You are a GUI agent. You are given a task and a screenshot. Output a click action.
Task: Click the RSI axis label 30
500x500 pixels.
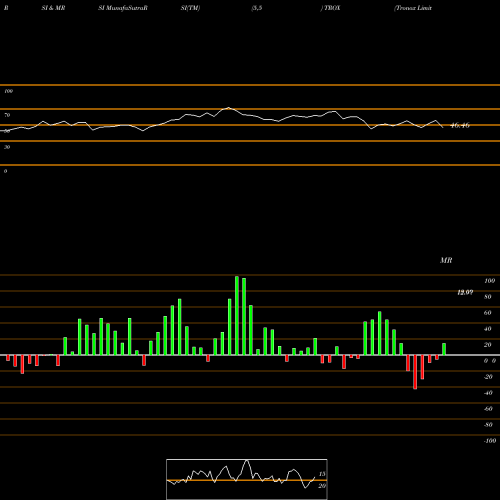click(x=7, y=147)
